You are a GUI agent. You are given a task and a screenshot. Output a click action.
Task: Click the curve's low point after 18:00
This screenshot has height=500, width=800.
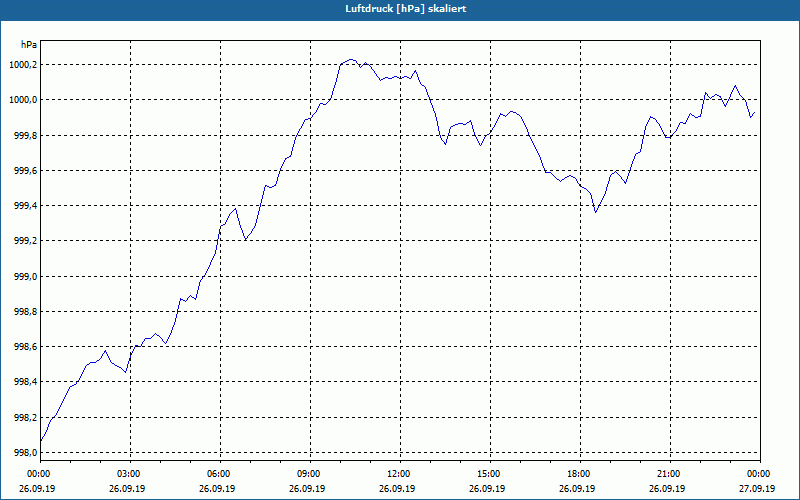pos(595,212)
